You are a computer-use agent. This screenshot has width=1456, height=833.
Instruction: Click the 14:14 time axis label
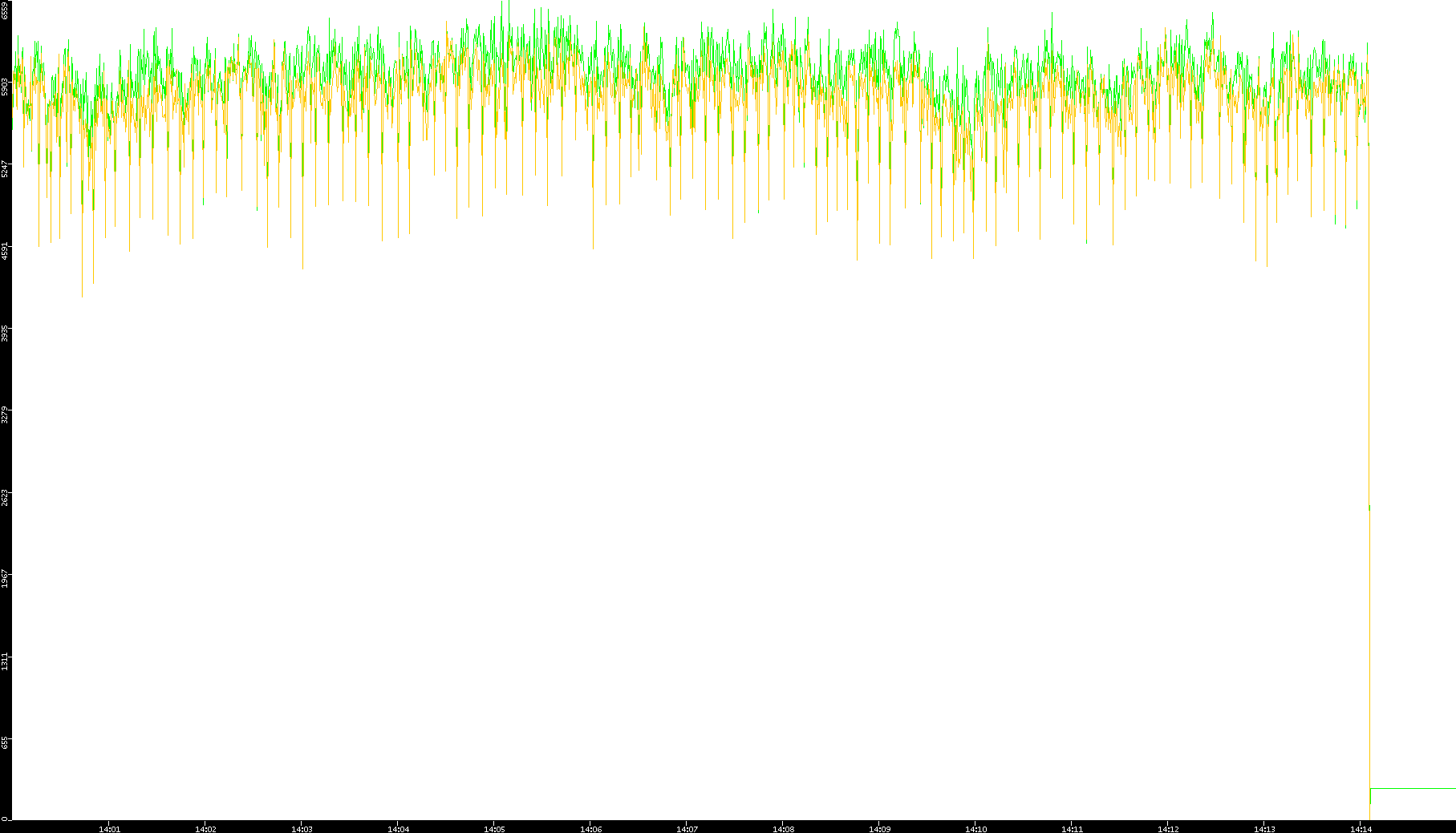(x=1361, y=829)
